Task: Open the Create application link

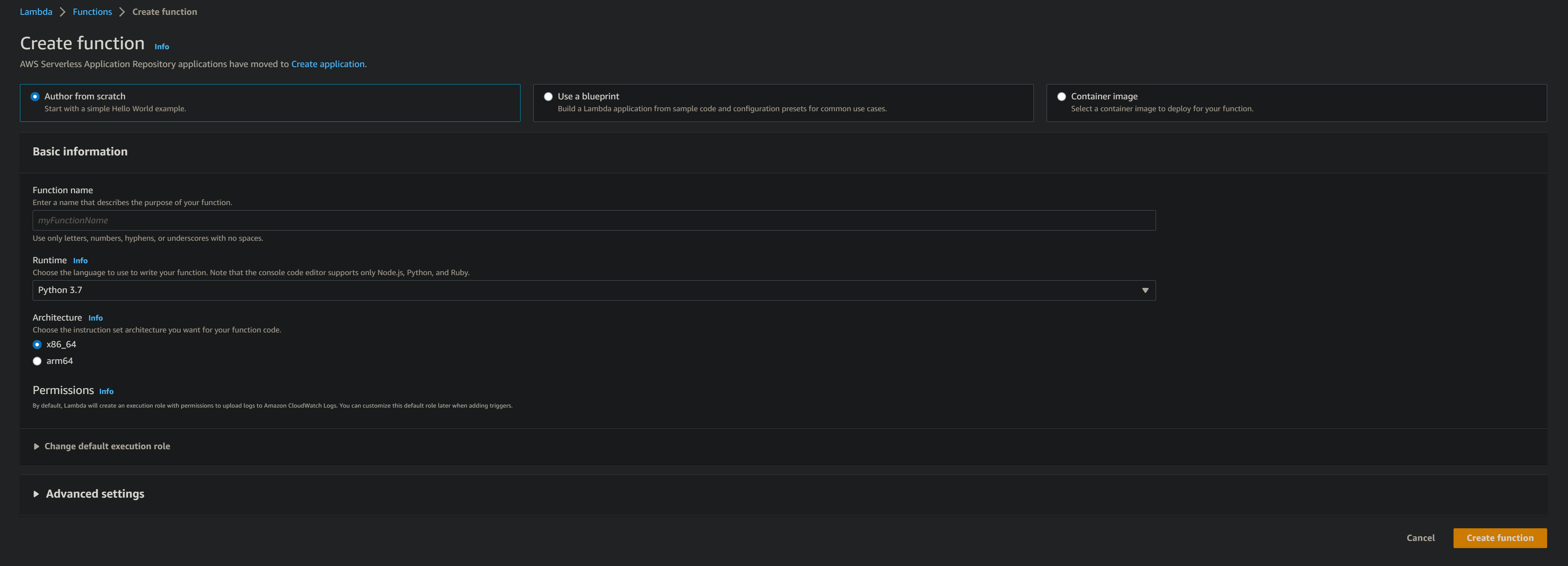Action: tap(328, 64)
